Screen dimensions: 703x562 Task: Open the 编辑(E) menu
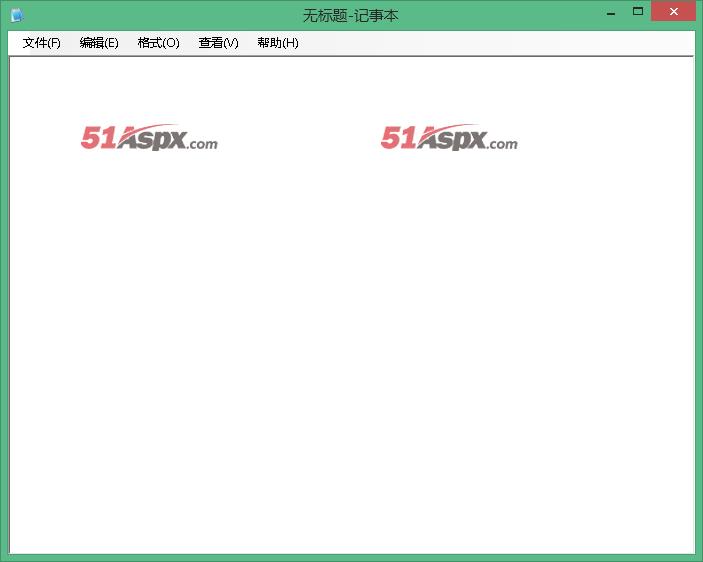pyautogui.click(x=99, y=43)
